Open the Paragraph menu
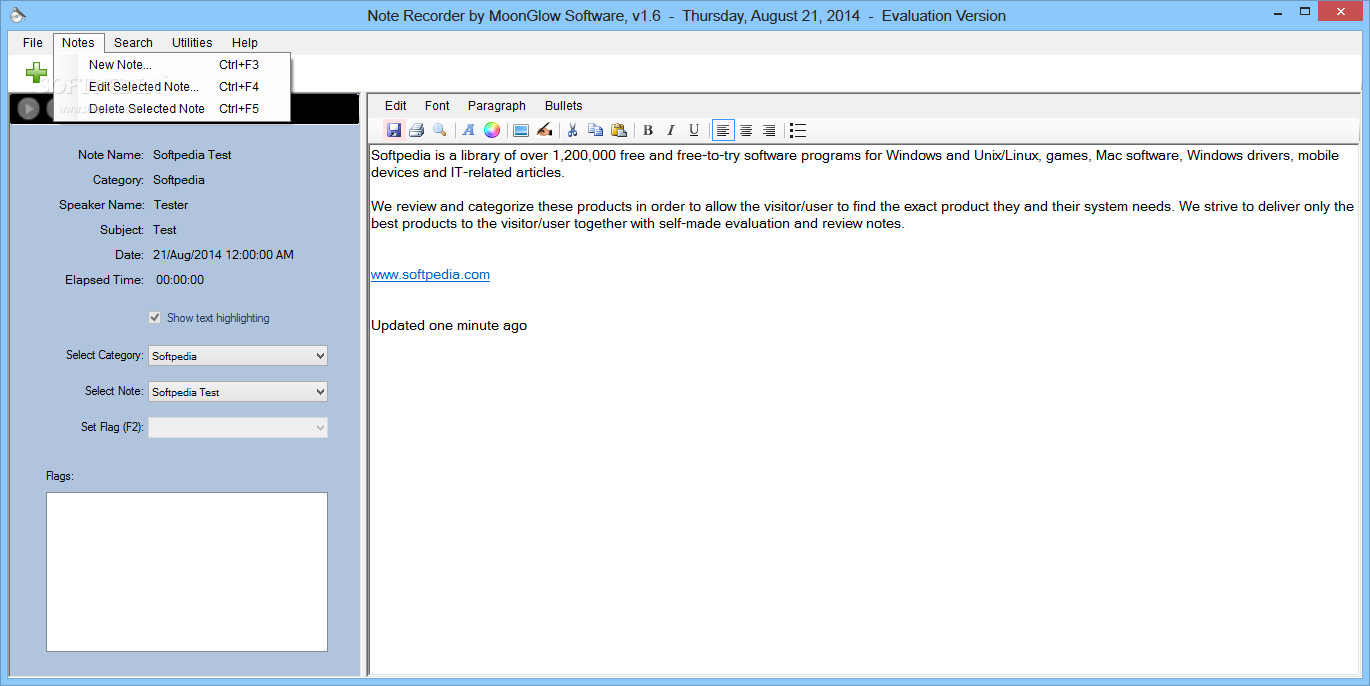This screenshot has width=1370, height=686. 497,106
